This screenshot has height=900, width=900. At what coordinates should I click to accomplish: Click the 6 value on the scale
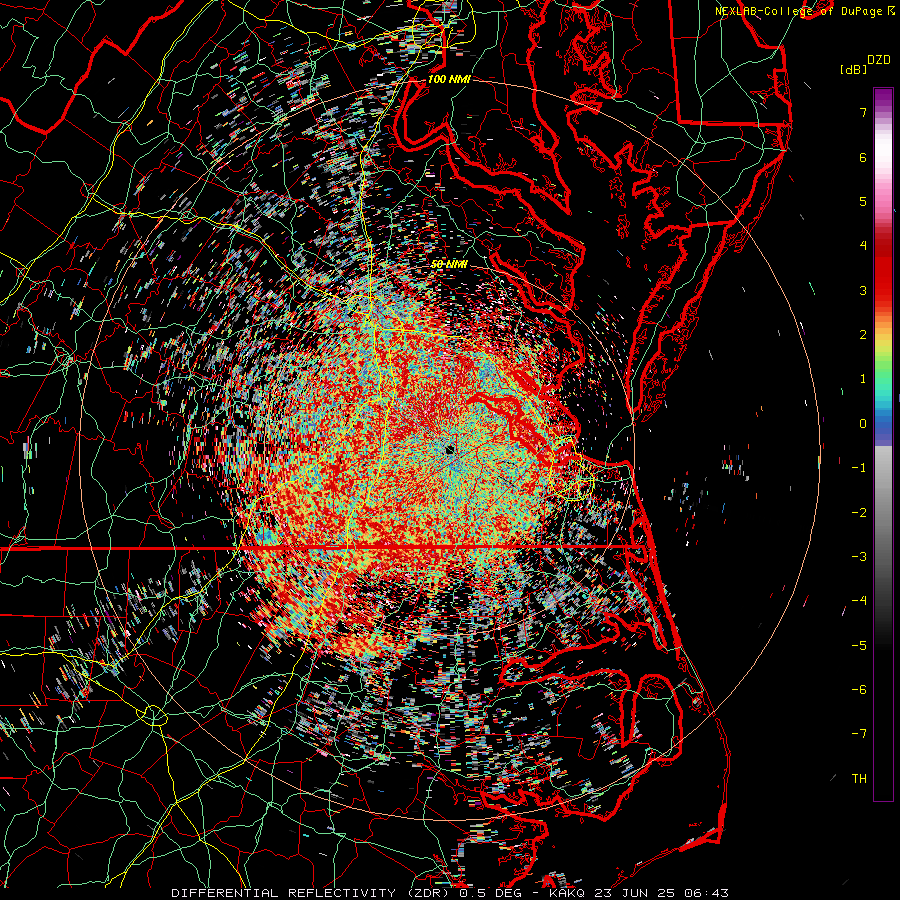coord(863,157)
